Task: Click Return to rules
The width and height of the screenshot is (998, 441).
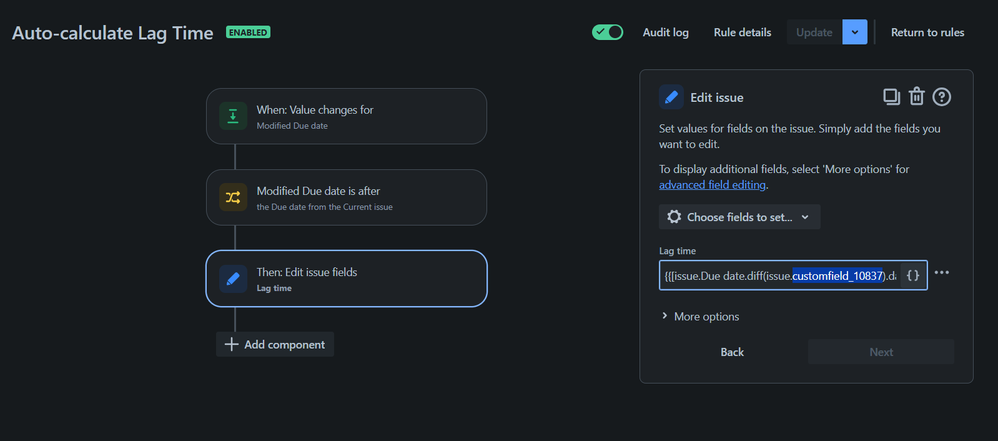Action: click(x=927, y=32)
